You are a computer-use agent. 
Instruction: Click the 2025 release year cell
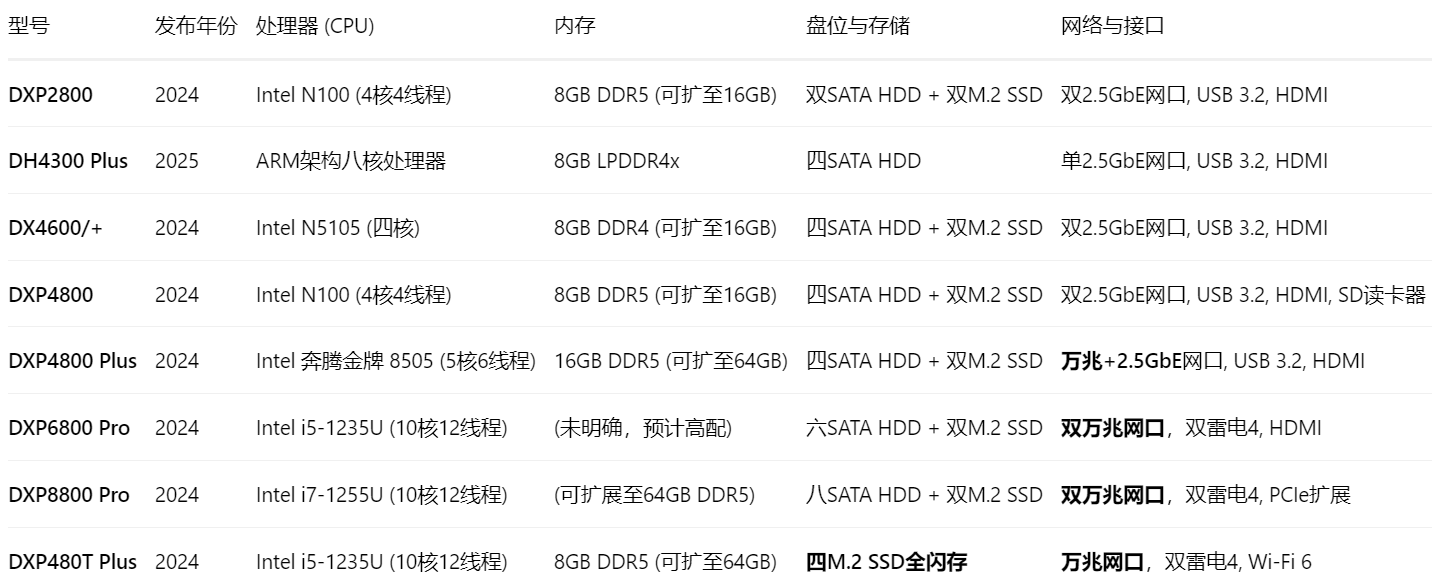(x=177, y=161)
